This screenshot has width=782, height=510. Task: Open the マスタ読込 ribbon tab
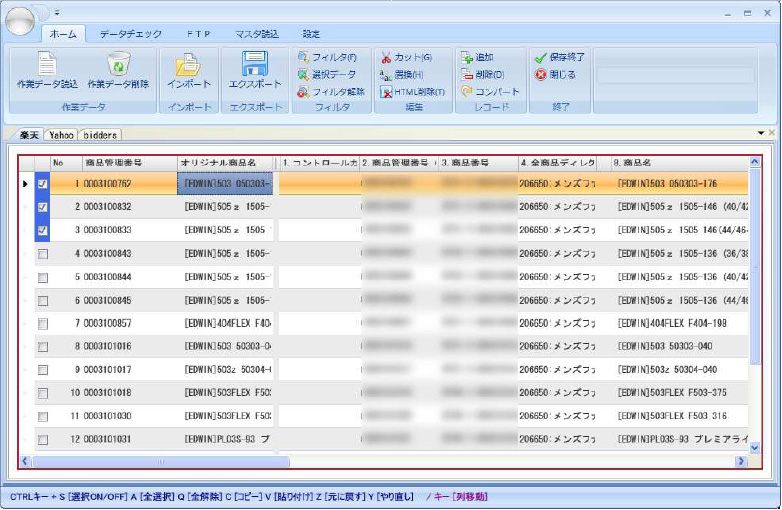pyautogui.click(x=257, y=34)
